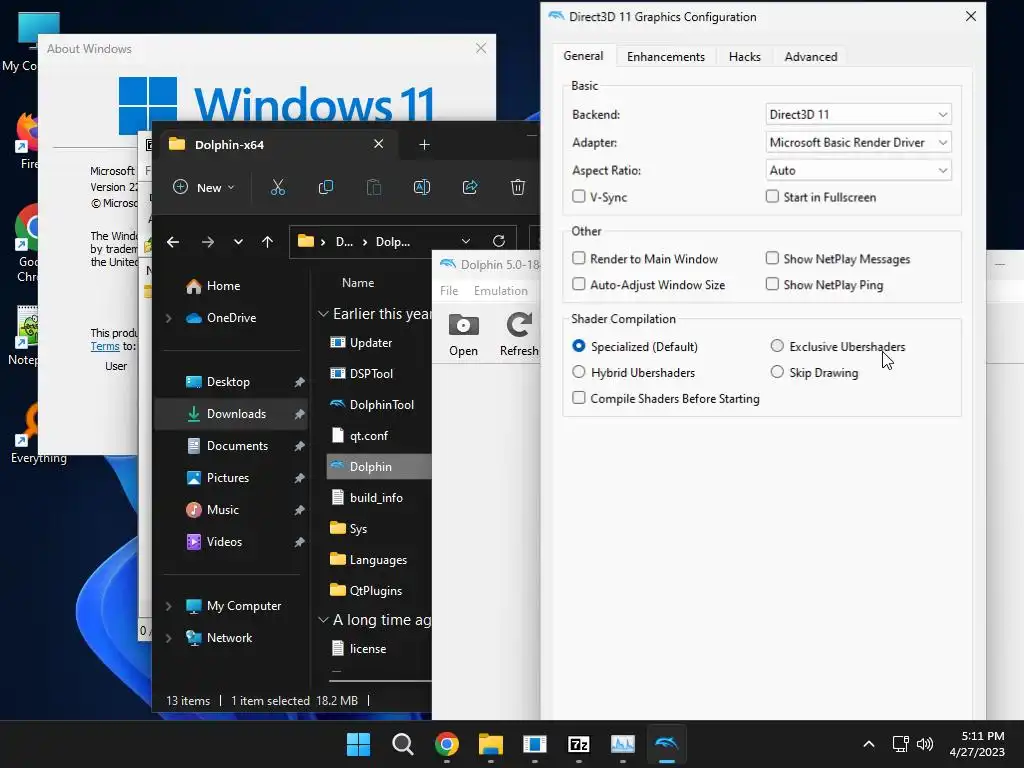Viewport: 1024px width, 768px height.
Task: Expand OneDrive in navigation pane
Action: pos(168,318)
